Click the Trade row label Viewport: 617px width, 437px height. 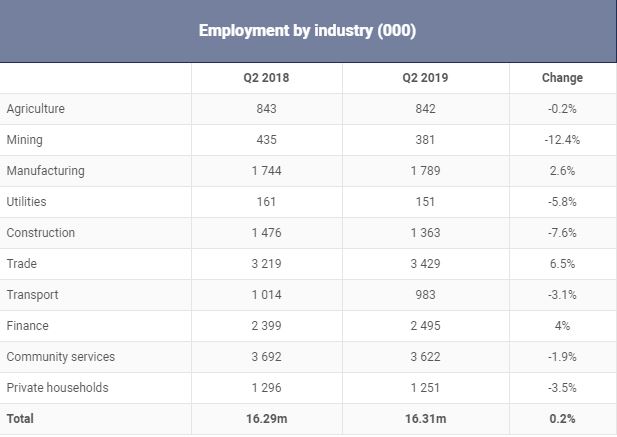22,264
